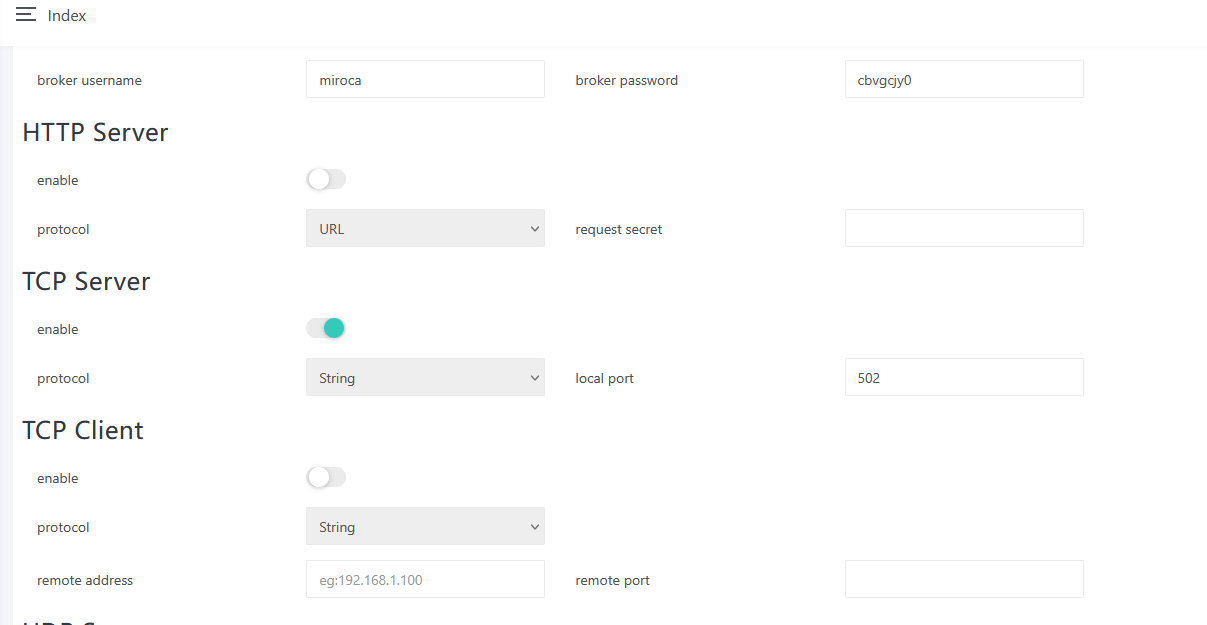Click the local port field
Image resolution: width=1207 pixels, height=625 pixels.
tap(964, 377)
